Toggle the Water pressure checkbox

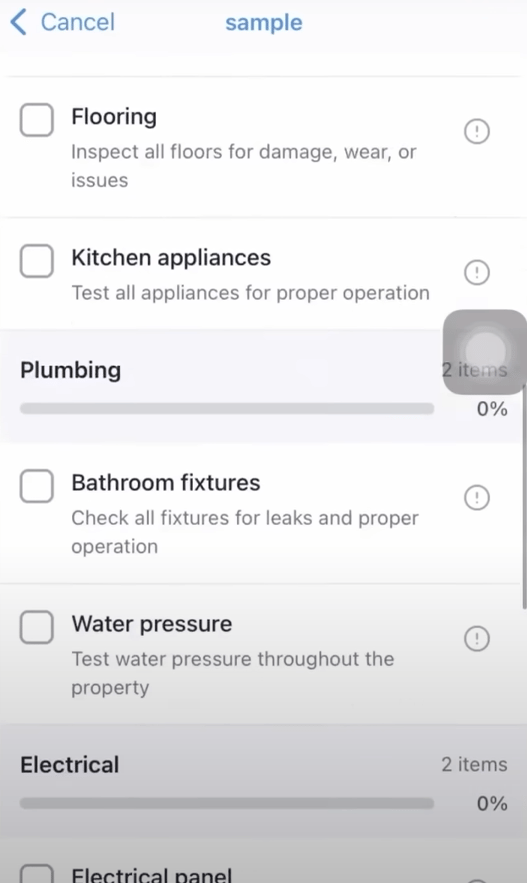(x=37, y=627)
